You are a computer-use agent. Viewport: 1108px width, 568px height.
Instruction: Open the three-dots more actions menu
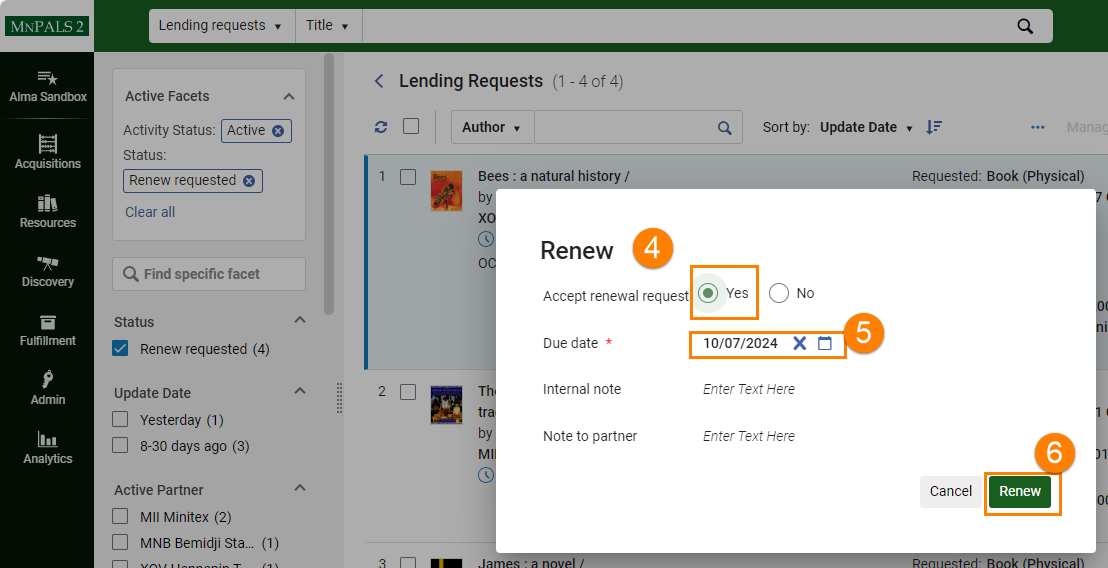coord(1037,127)
